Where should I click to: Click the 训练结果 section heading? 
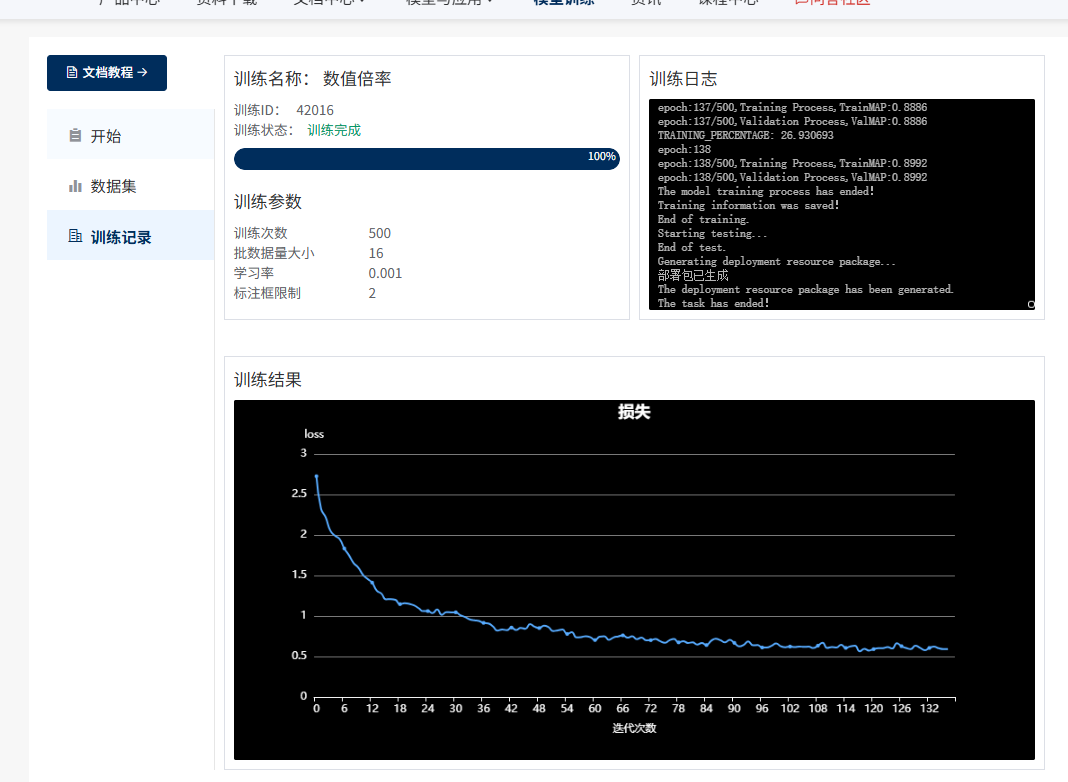pos(268,380)
